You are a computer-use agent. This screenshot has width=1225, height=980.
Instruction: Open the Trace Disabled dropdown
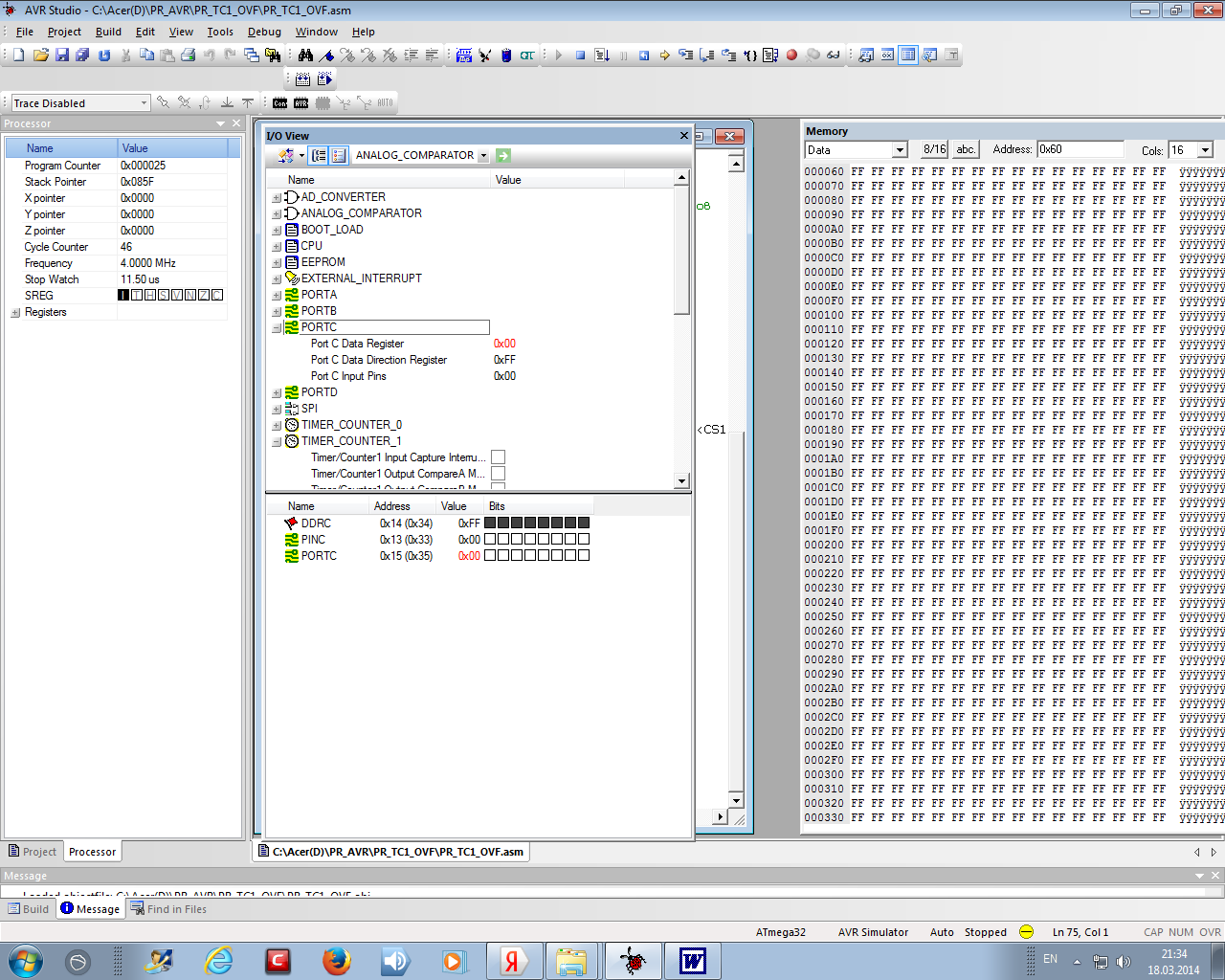tap(144, 102)
